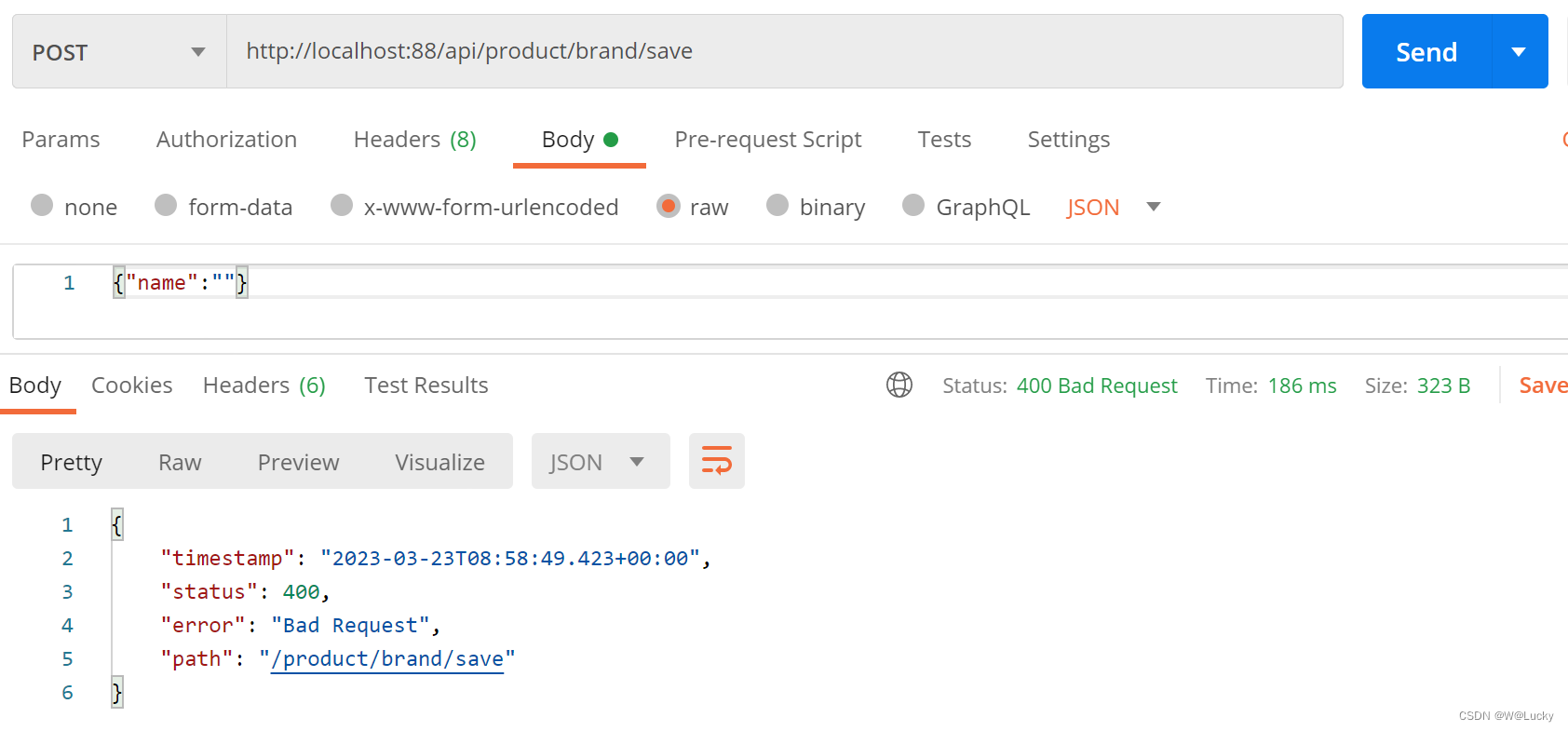Select the Preview response view
The height and width of the screenshot is (731, 1568).
(x=298, y=462)
